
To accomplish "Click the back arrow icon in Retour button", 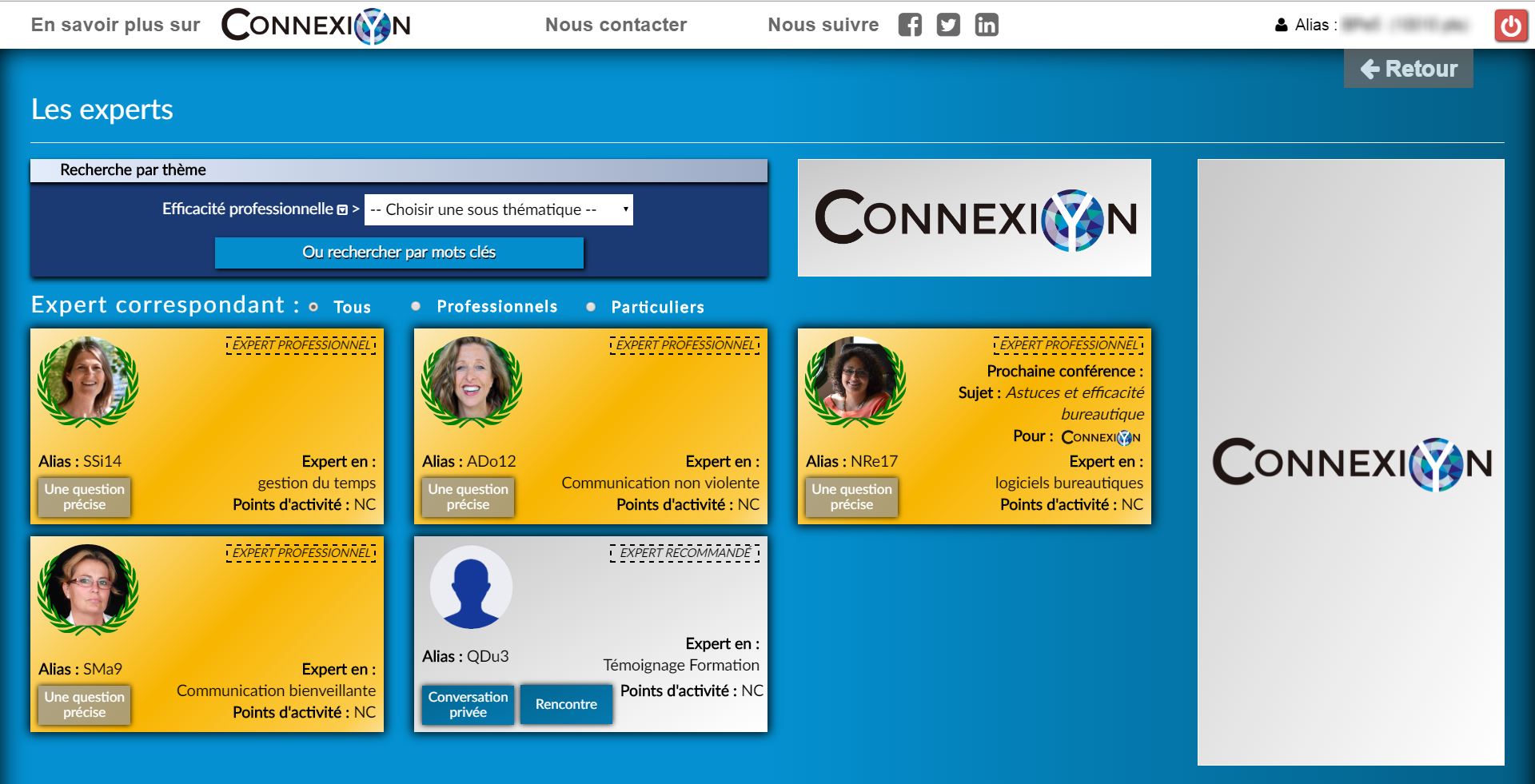I will tap(1370, 69).
